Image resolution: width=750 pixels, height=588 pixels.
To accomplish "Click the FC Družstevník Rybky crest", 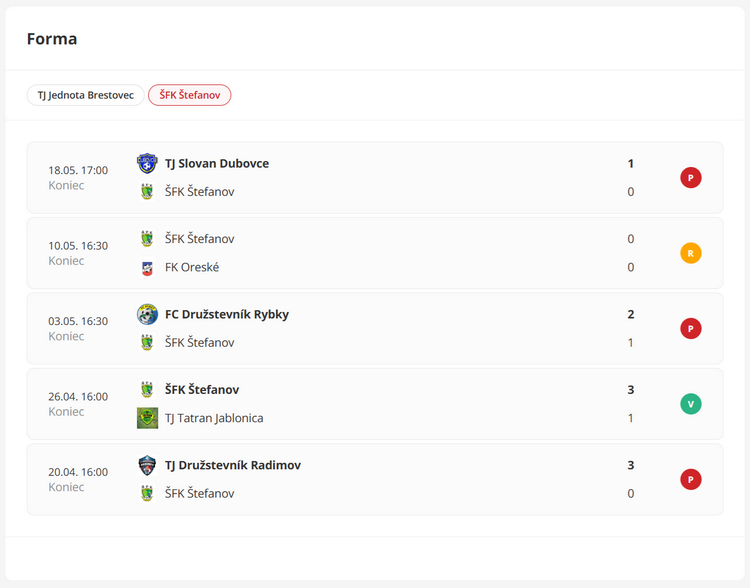I will [147, 314].
